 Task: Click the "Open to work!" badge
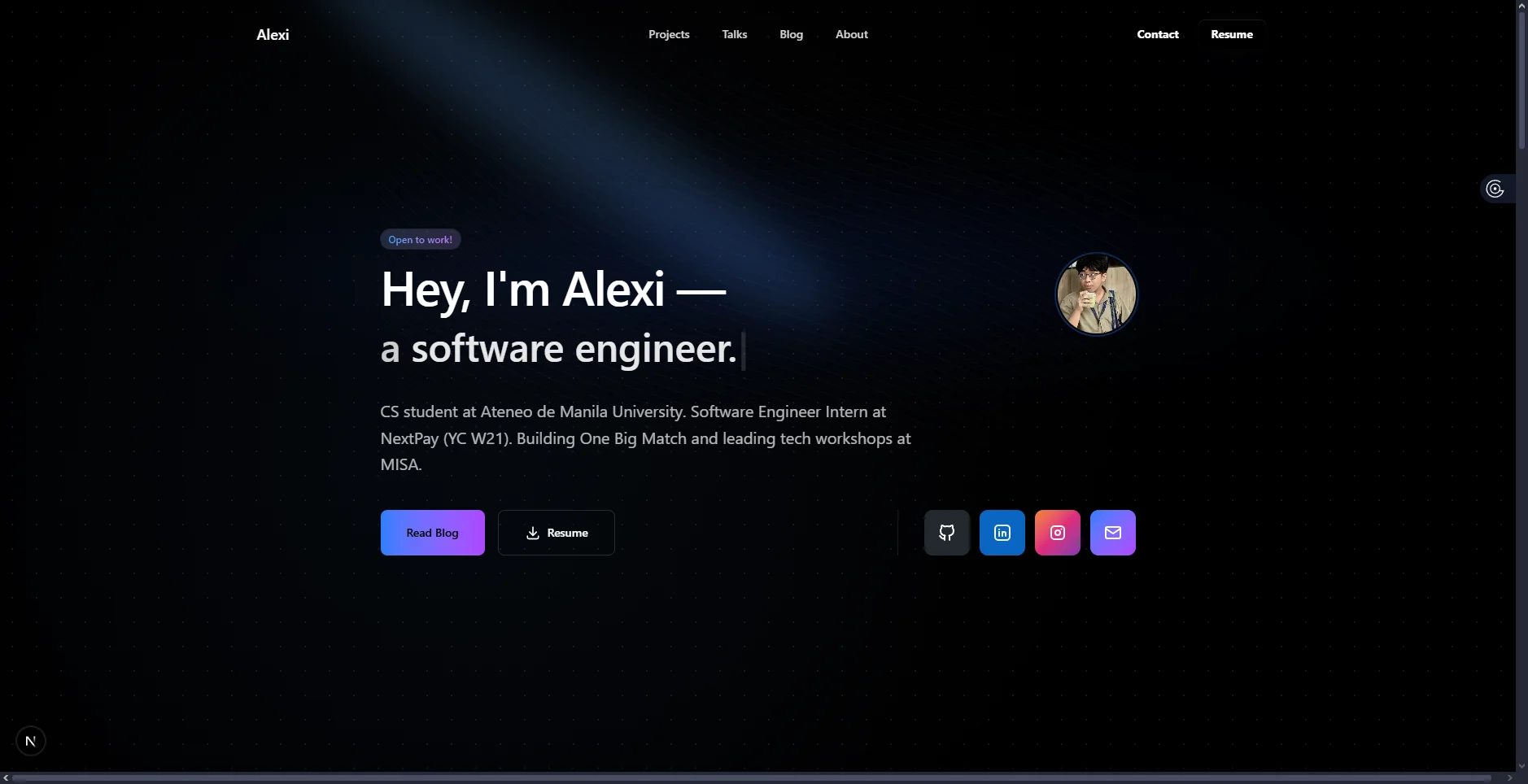point(420,239)
